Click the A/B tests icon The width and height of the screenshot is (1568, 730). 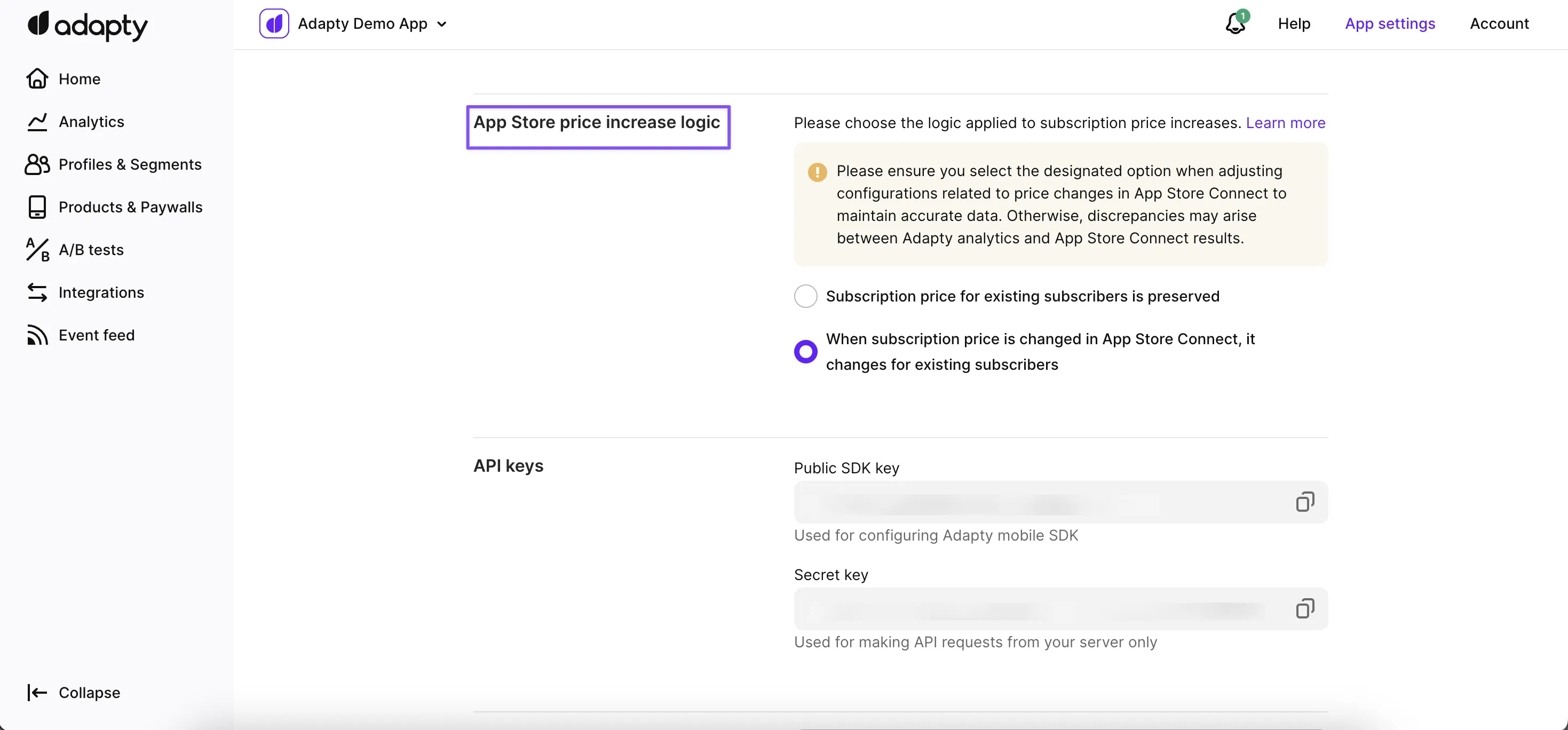click(37, 250)
